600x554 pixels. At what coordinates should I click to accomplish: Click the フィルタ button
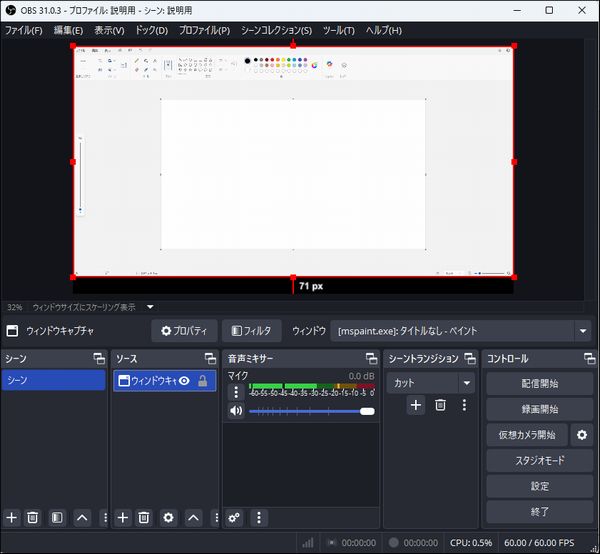click(x=251, y=331)
